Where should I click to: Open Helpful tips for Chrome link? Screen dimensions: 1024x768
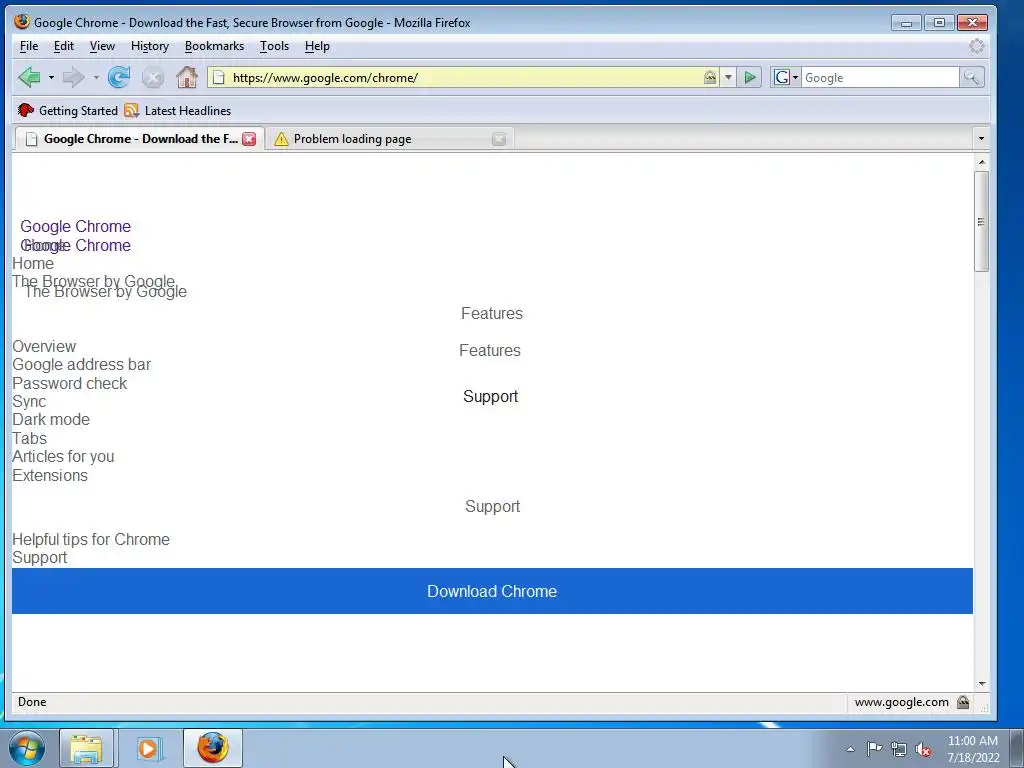(x=91, y=539)
